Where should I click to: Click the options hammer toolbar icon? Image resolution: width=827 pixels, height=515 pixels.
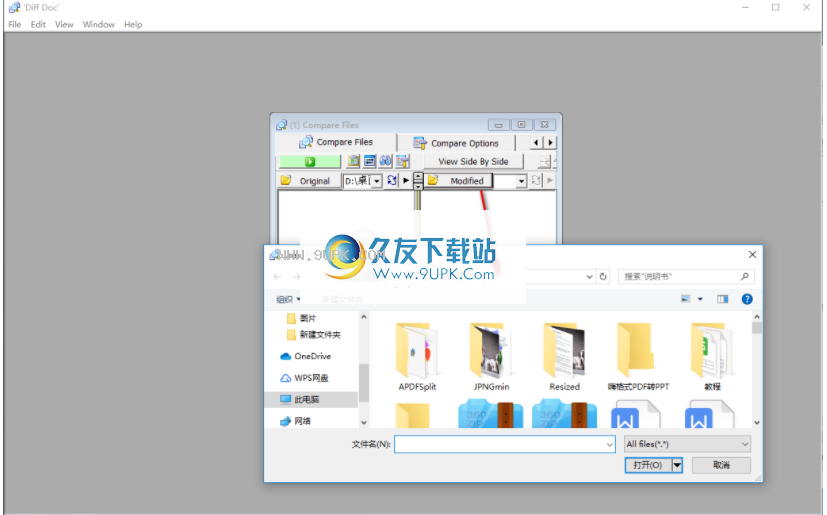[403, 161]
